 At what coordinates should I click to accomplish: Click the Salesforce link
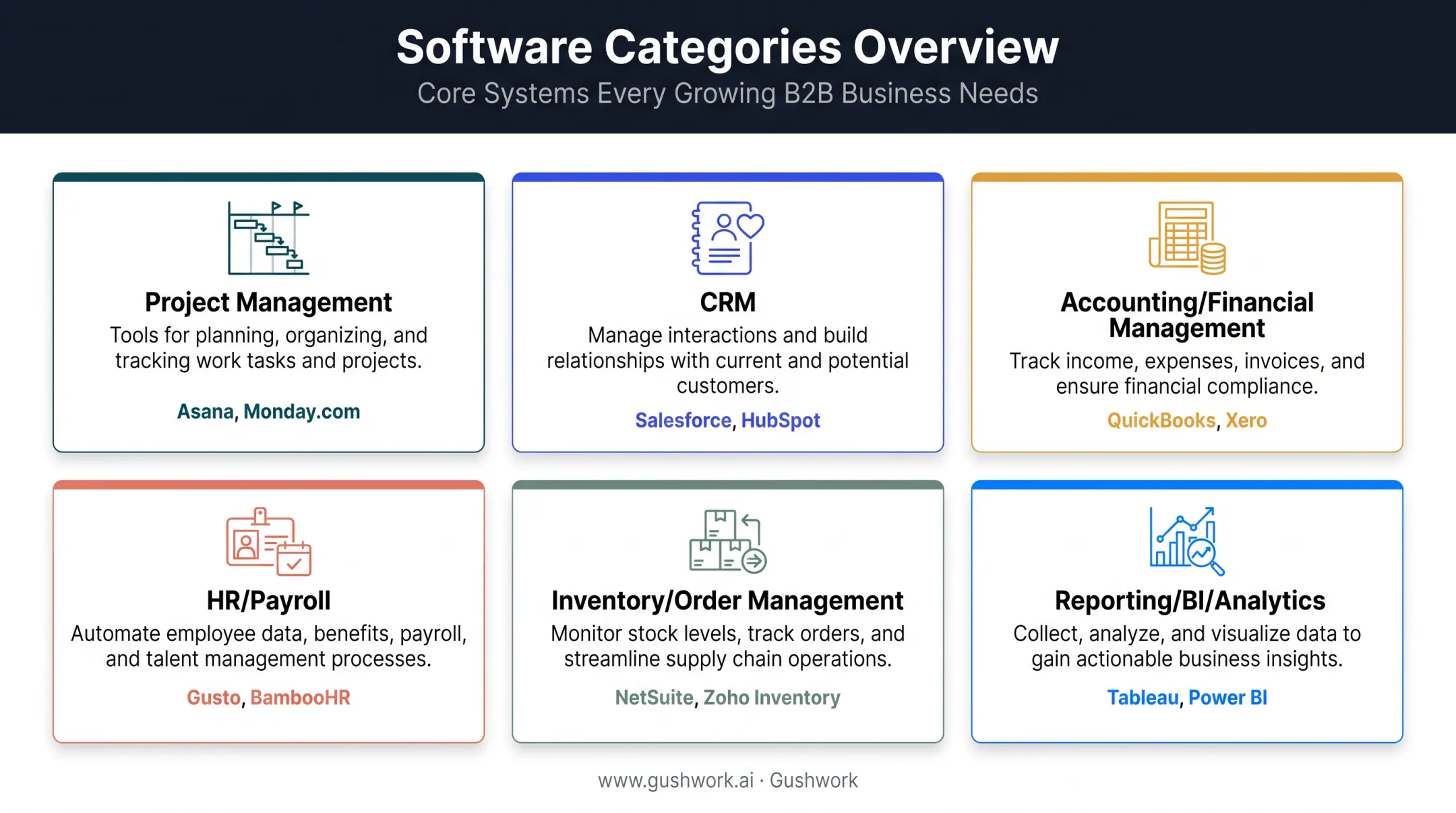click(683, 420)
